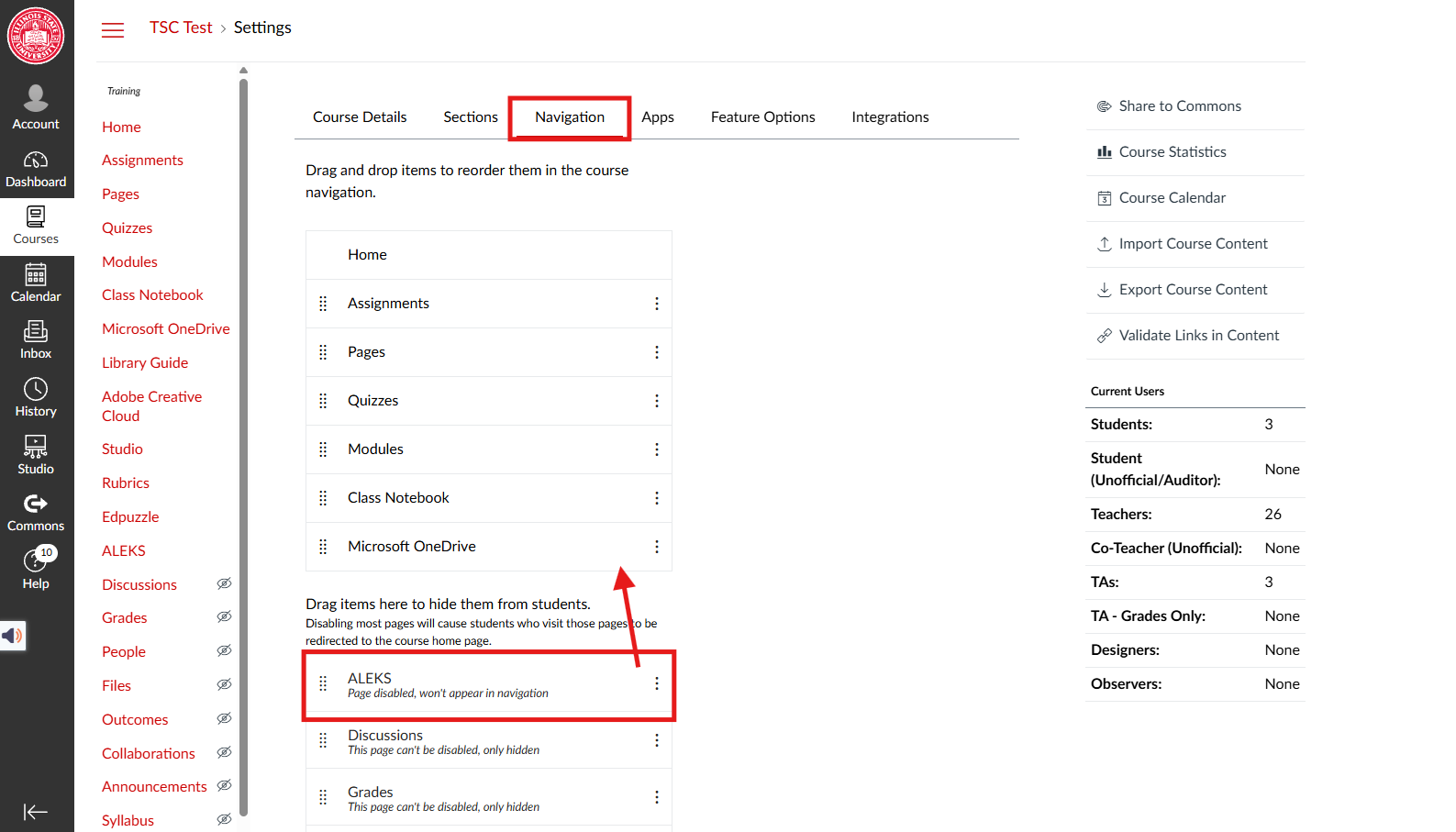Open the Calendar icon in sidebar
This screenshot has height=832, width=1456.
(36, 283)
